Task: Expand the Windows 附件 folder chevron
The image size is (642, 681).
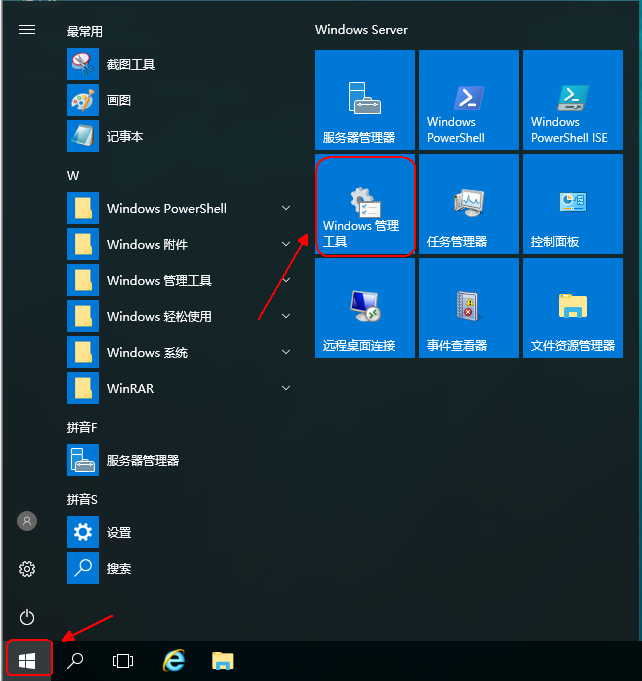Action: [286, 244]
